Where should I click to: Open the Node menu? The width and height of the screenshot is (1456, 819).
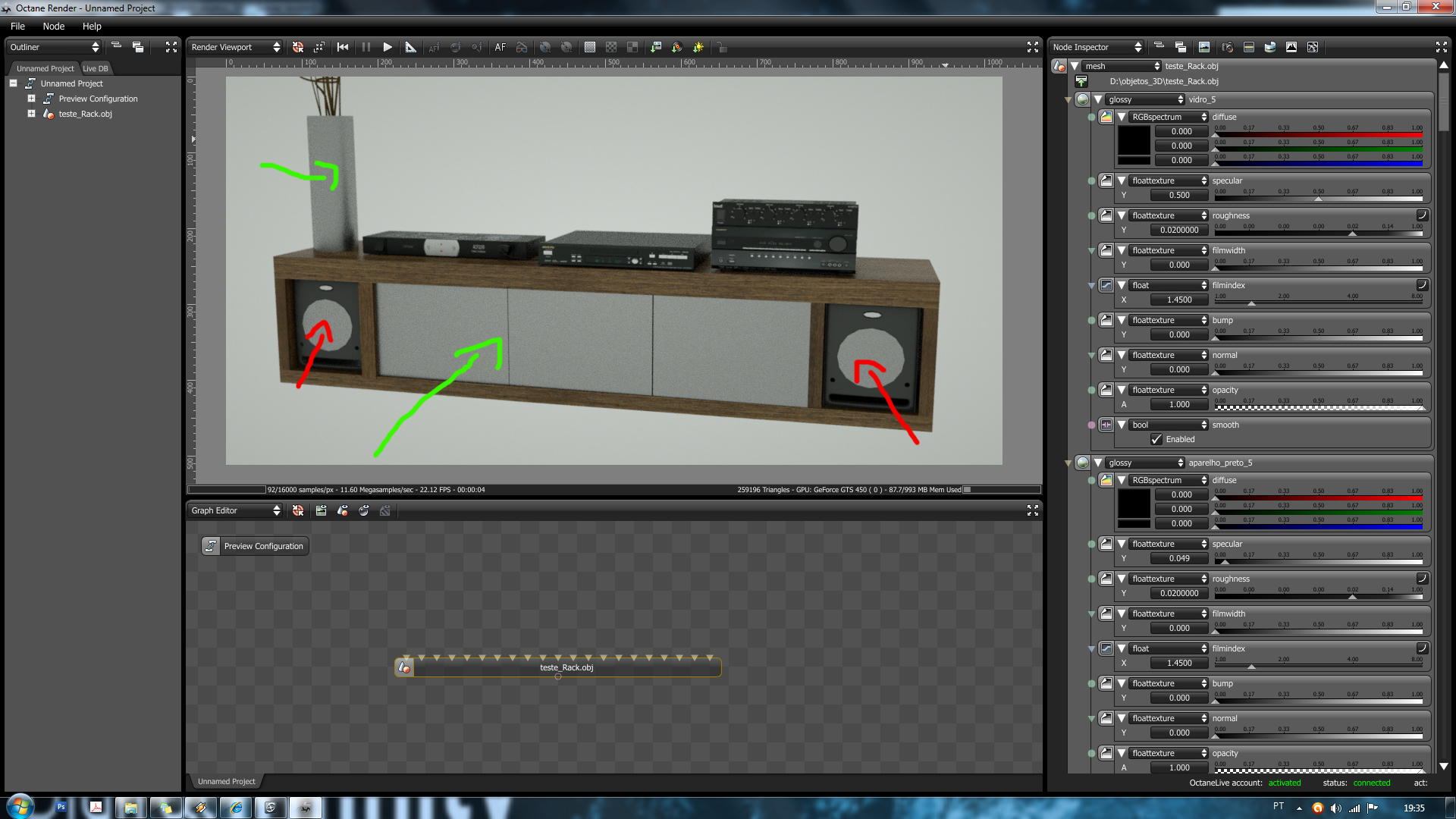tap(53, 26)
